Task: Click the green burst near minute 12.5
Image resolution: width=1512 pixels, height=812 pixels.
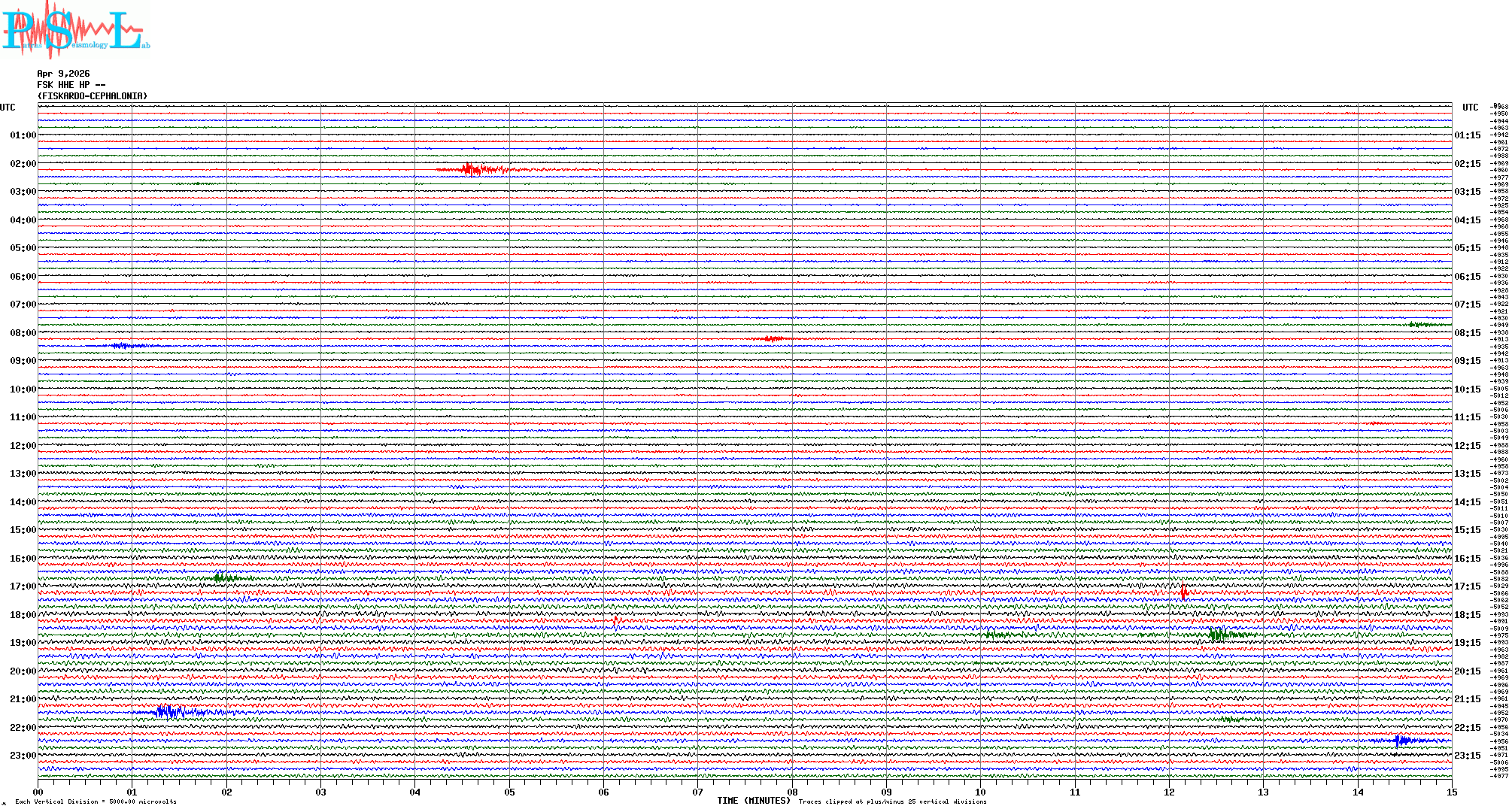Action: pyautogui.click(x=1219, y=635)
